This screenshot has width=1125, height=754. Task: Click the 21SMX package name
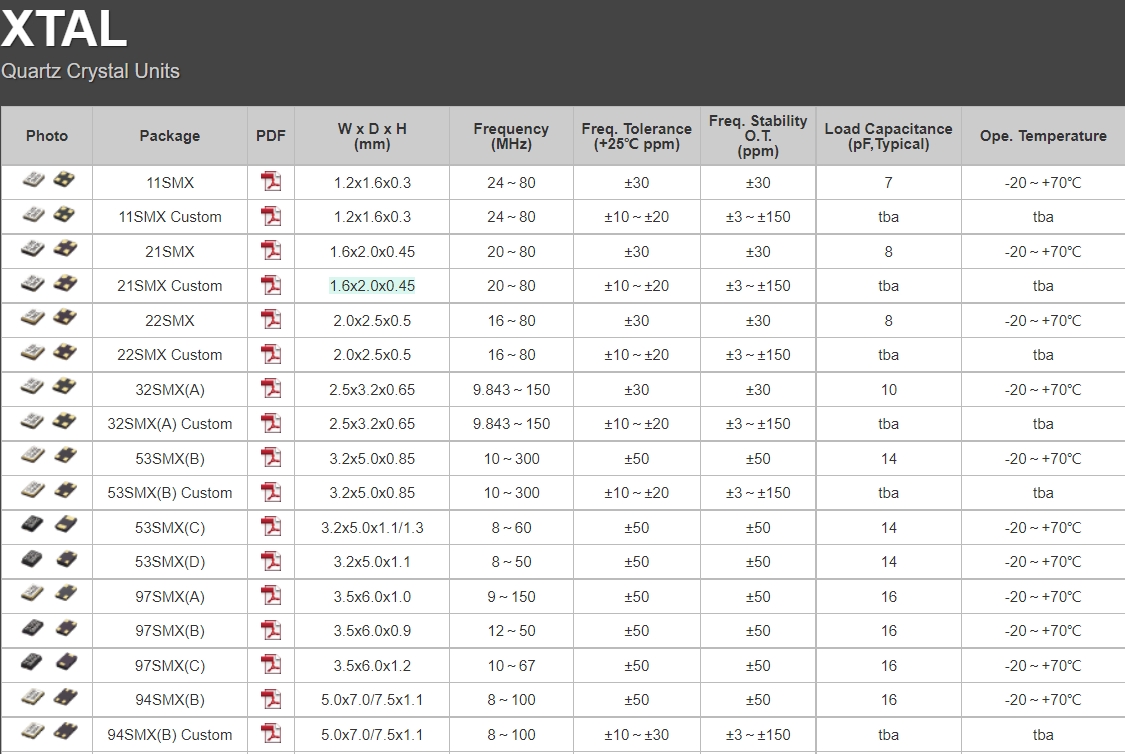tap(169, 252)
